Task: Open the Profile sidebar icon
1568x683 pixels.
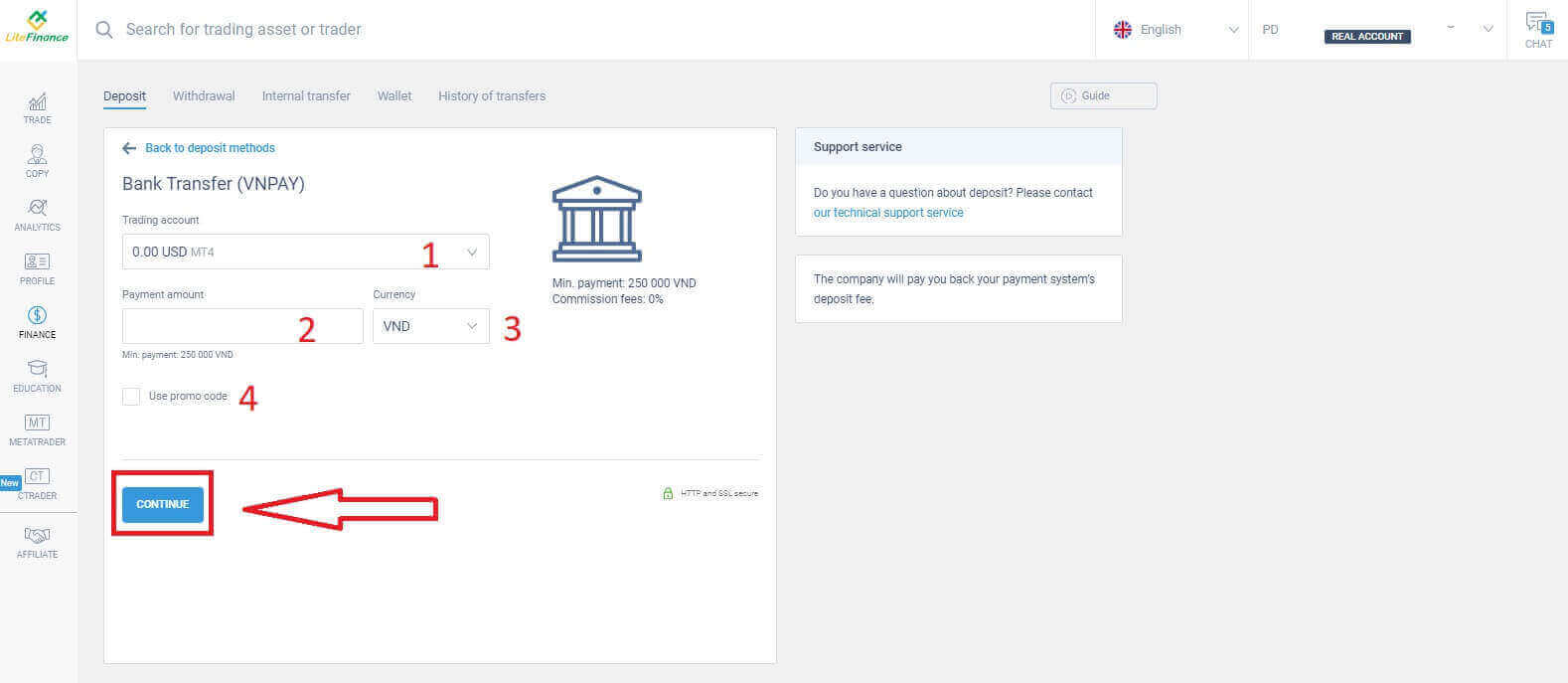Action: coord(37,267)
